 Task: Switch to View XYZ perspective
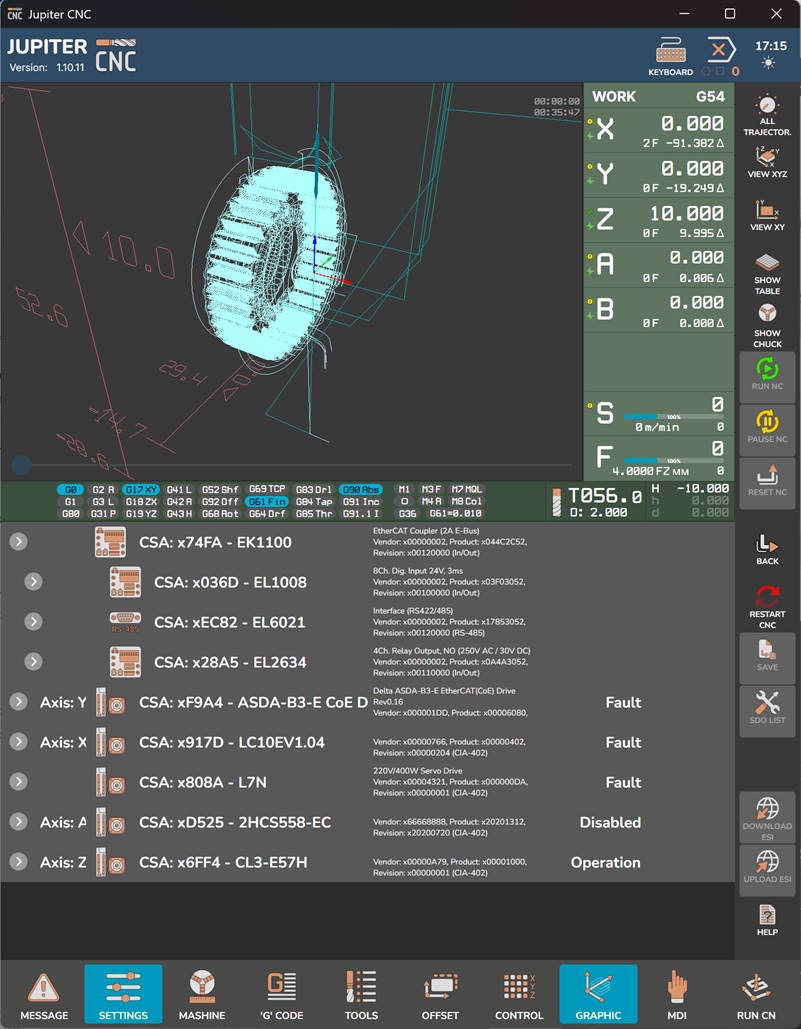pos(767,162)
